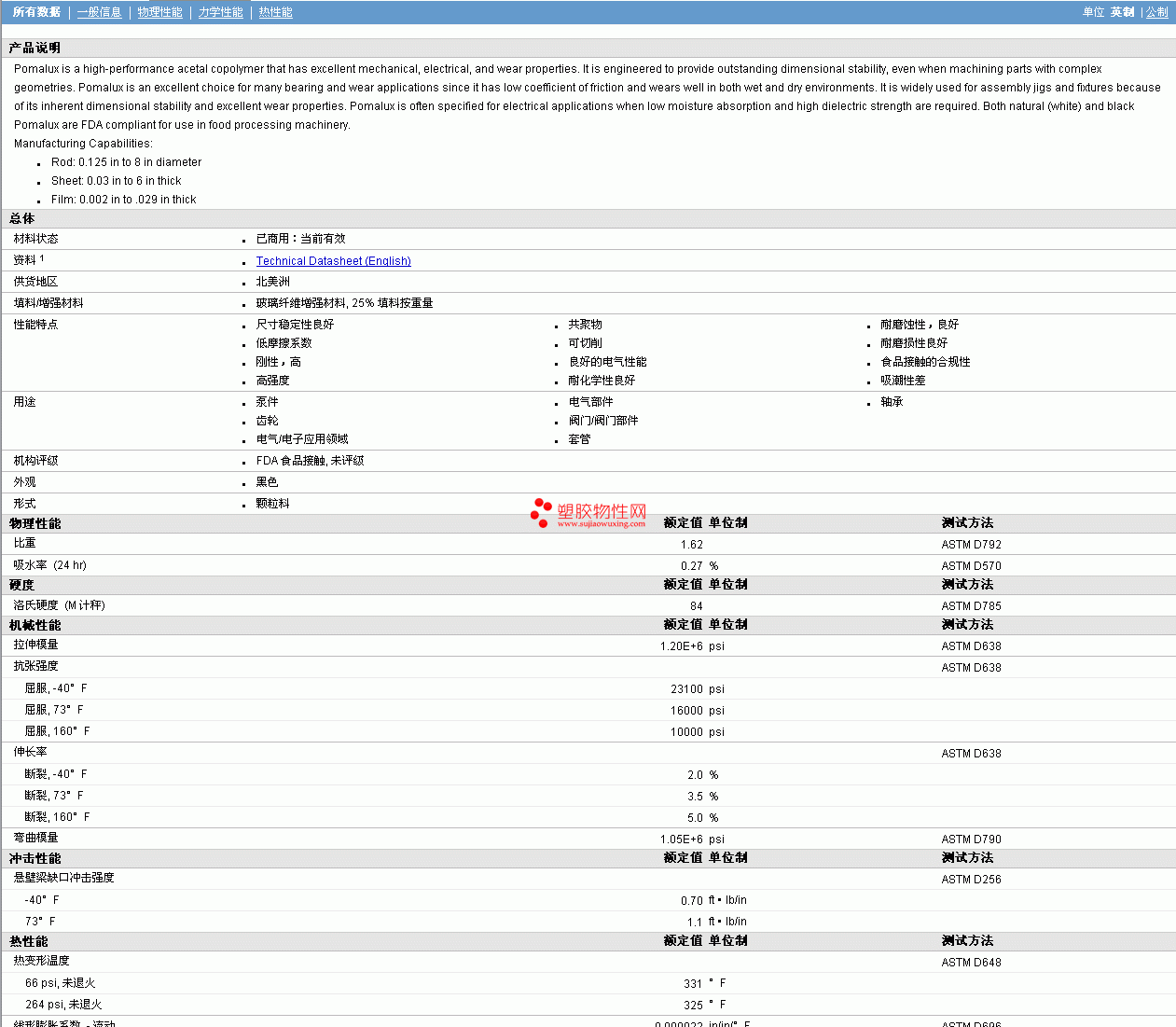This screenshot has height=1027, width=1176.
Task: Select the 悬臂梁缺口冲击强度 row label
Action: tap(64, 878)
